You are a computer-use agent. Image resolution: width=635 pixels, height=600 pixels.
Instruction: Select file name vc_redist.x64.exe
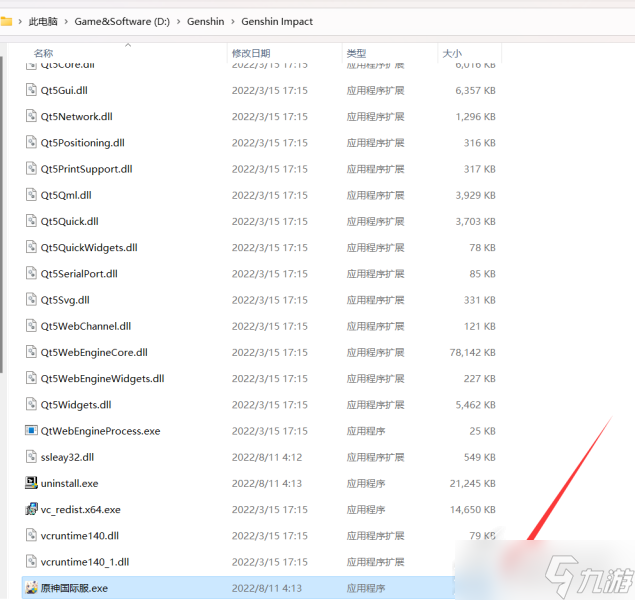tap(81, 509)
